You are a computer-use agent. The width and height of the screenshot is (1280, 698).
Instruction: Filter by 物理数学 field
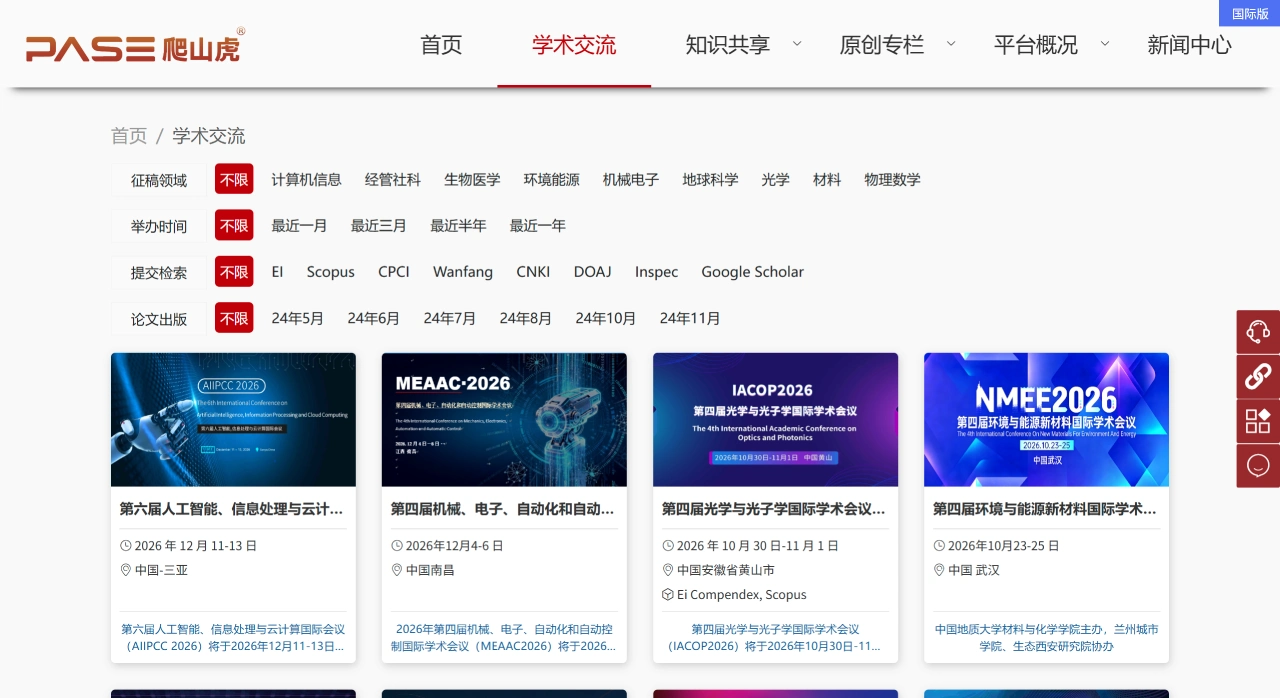[x=893, y=180]
